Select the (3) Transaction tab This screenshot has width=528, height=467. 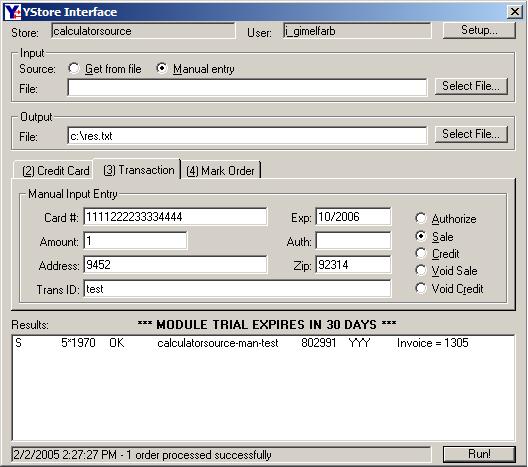coord(139,170)
